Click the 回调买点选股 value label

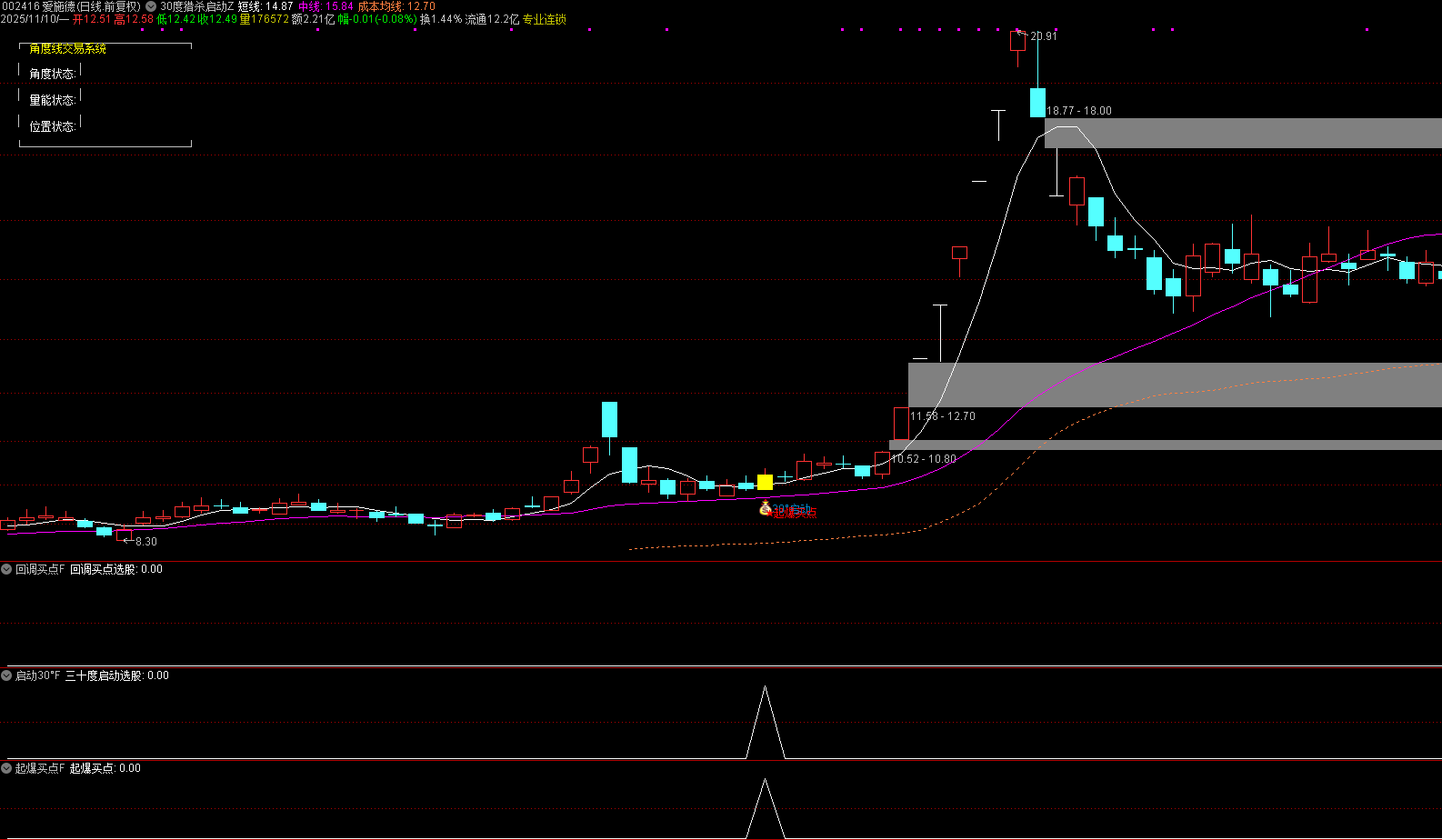(x=115, y=569)
